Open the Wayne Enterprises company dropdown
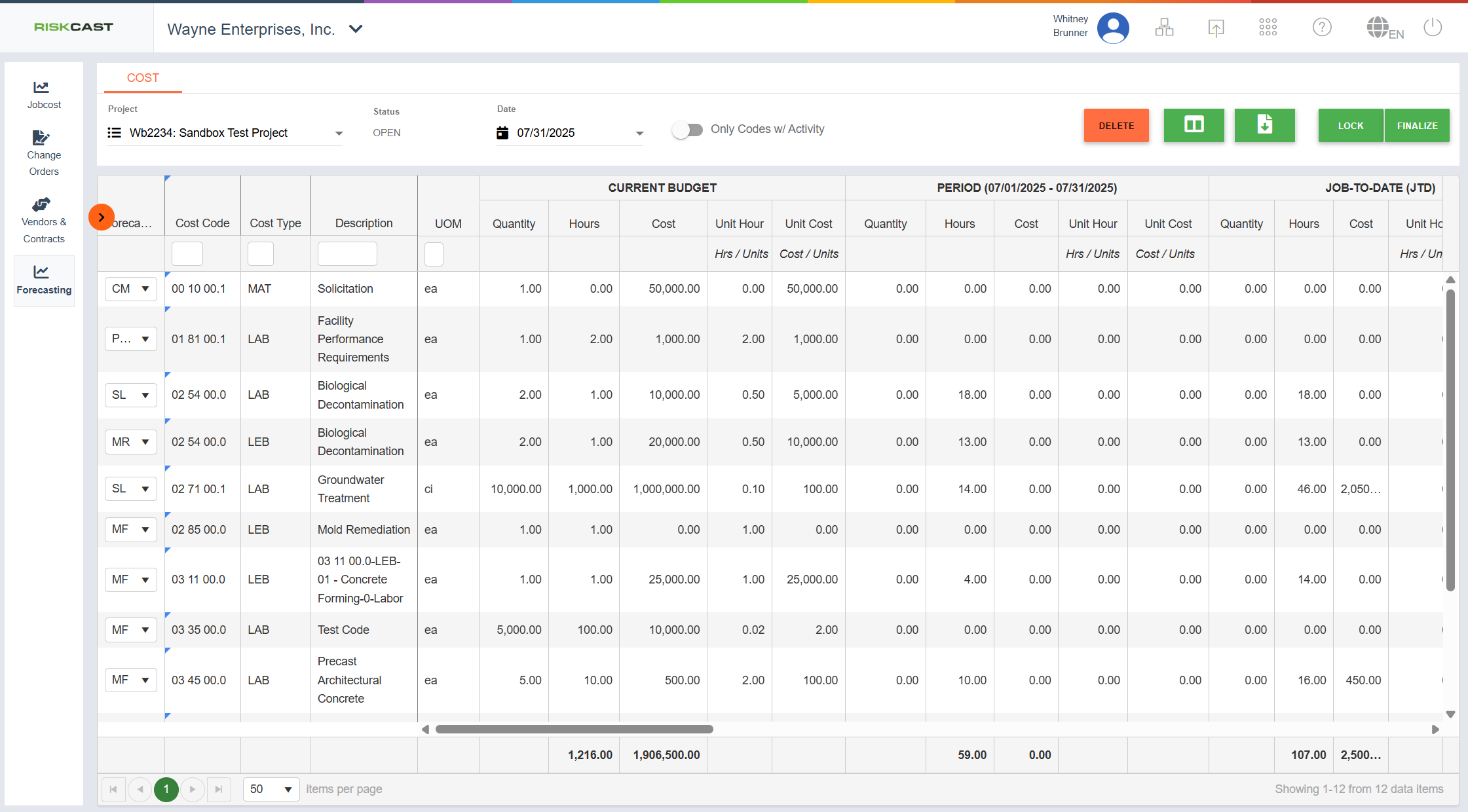The height and width of the screenshot is (812, 1468). [356, 29]
